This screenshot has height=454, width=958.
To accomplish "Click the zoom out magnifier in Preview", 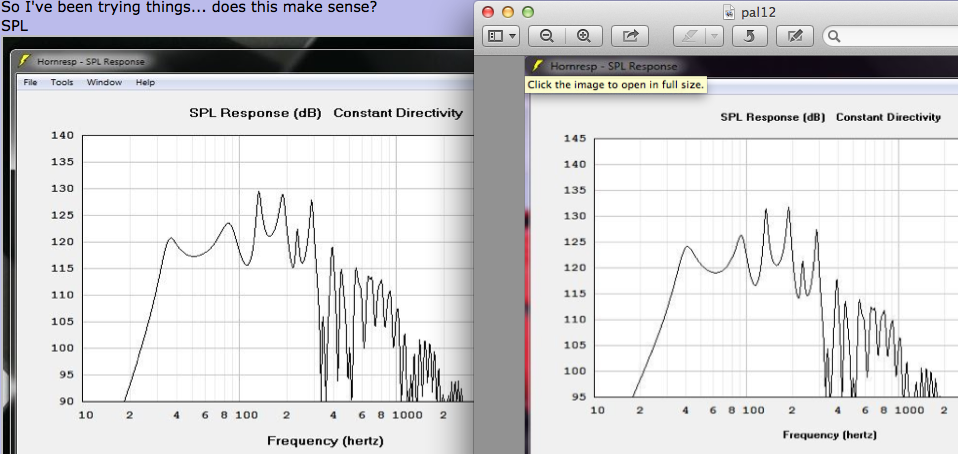I will click(547, 36).
